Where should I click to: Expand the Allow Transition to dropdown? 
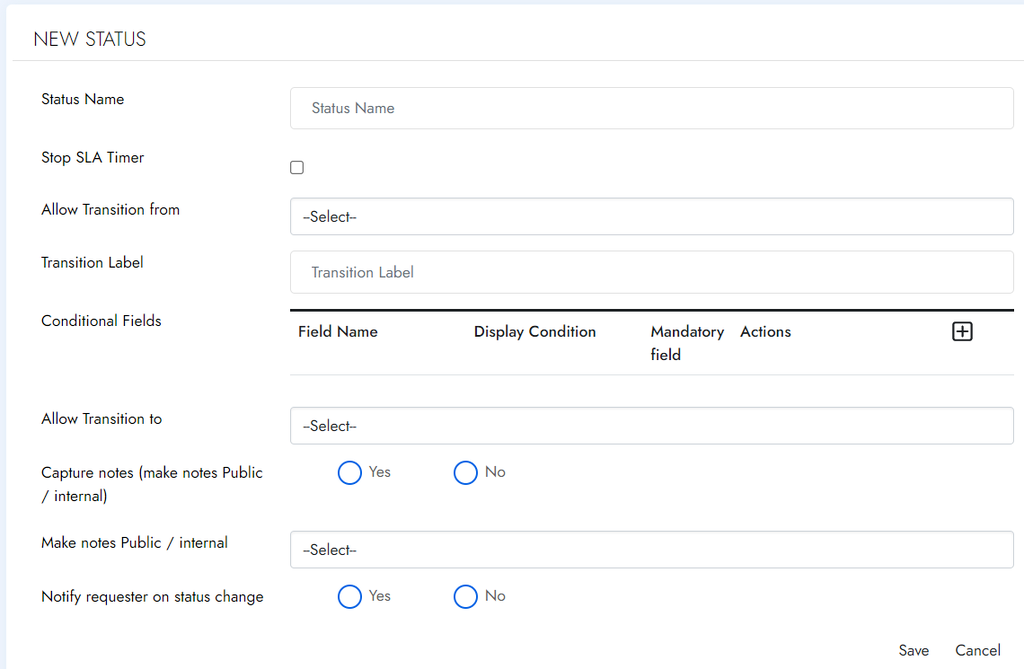coord(651,426)
